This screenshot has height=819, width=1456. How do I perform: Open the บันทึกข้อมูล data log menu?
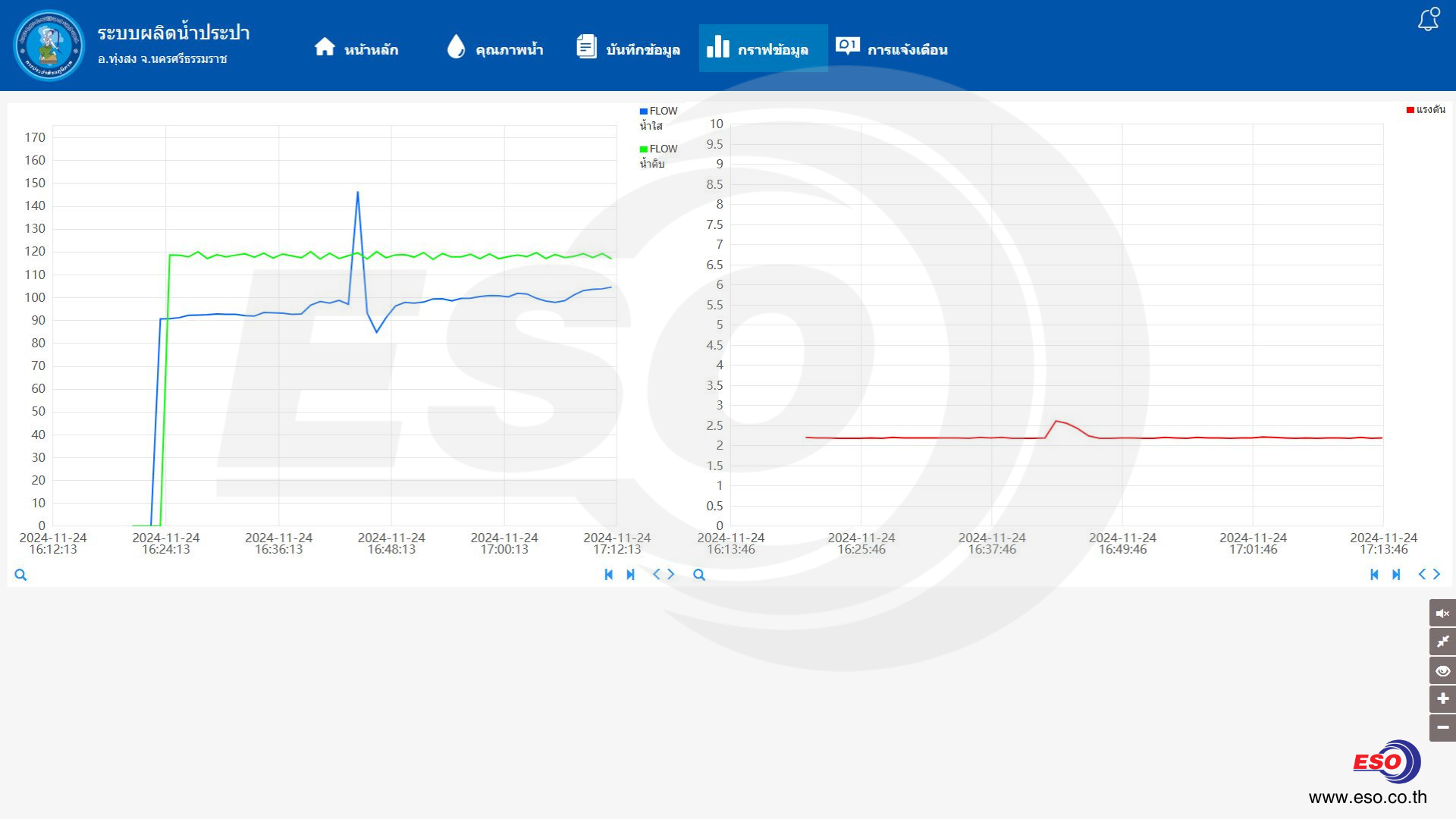pyautogui.click(x=628, y=49)
